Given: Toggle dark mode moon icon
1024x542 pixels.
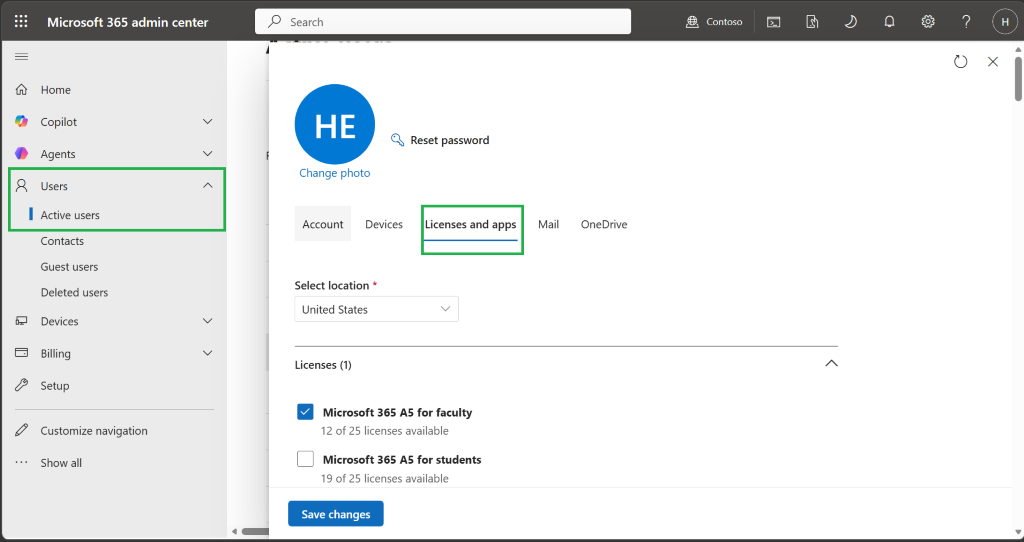Looking at the screenshot, I should pyautogui.click(x=850, y=22).
